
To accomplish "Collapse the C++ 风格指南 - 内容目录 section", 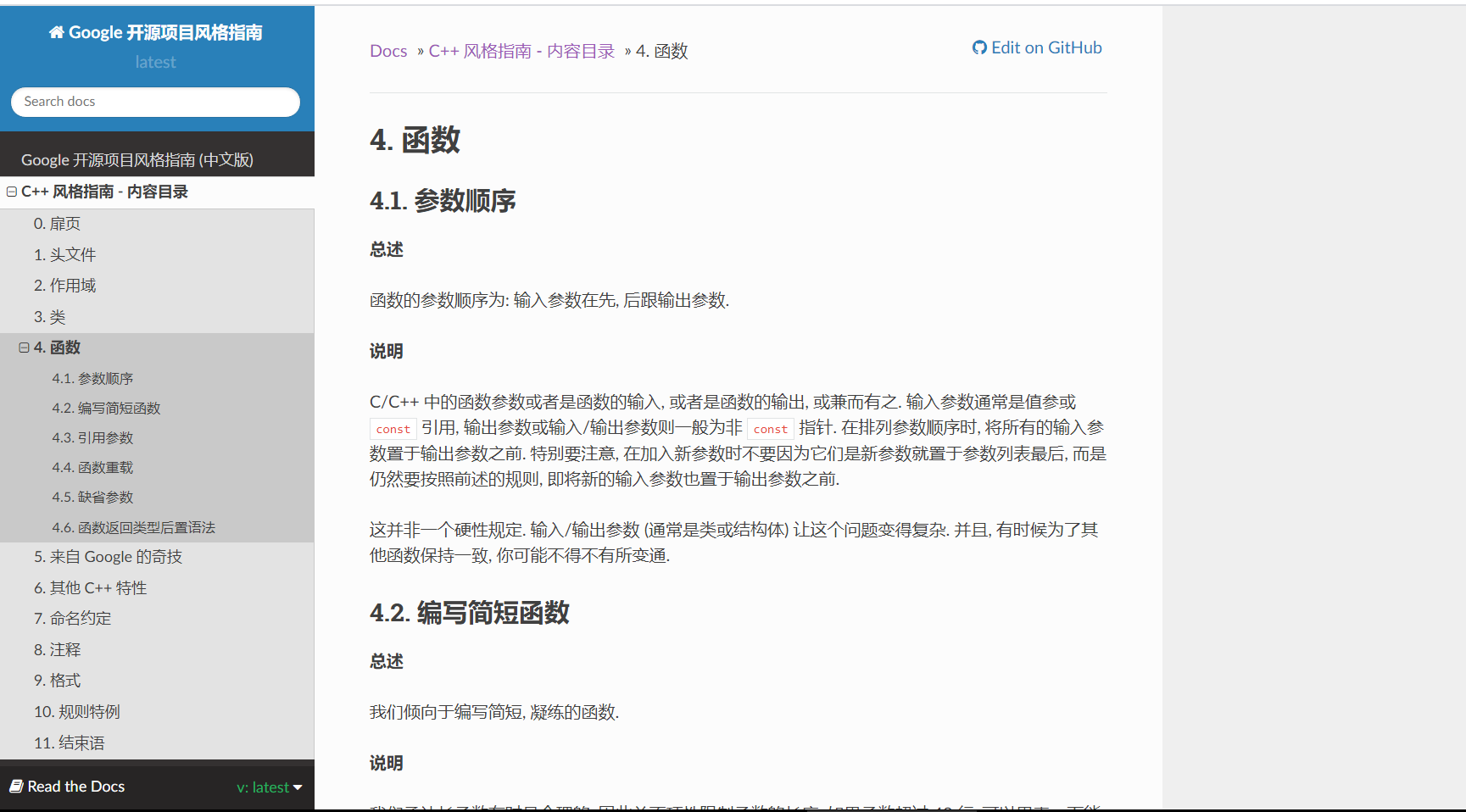I will (x=12, y=192).
